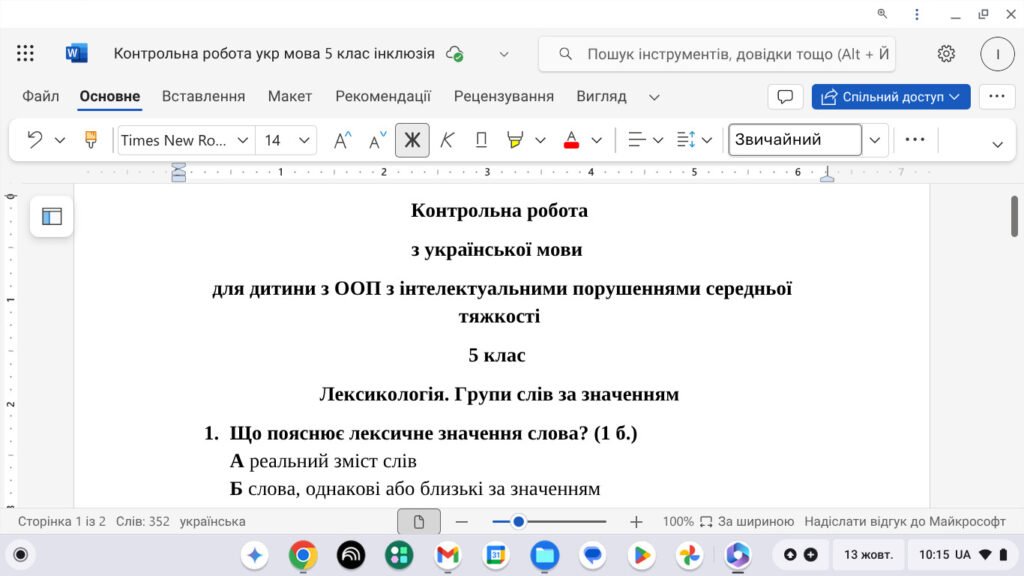Viewport: 1024px width, 576px height.
Task: Switch to the Вставлення ribbon tab
Action: point(203,96)
